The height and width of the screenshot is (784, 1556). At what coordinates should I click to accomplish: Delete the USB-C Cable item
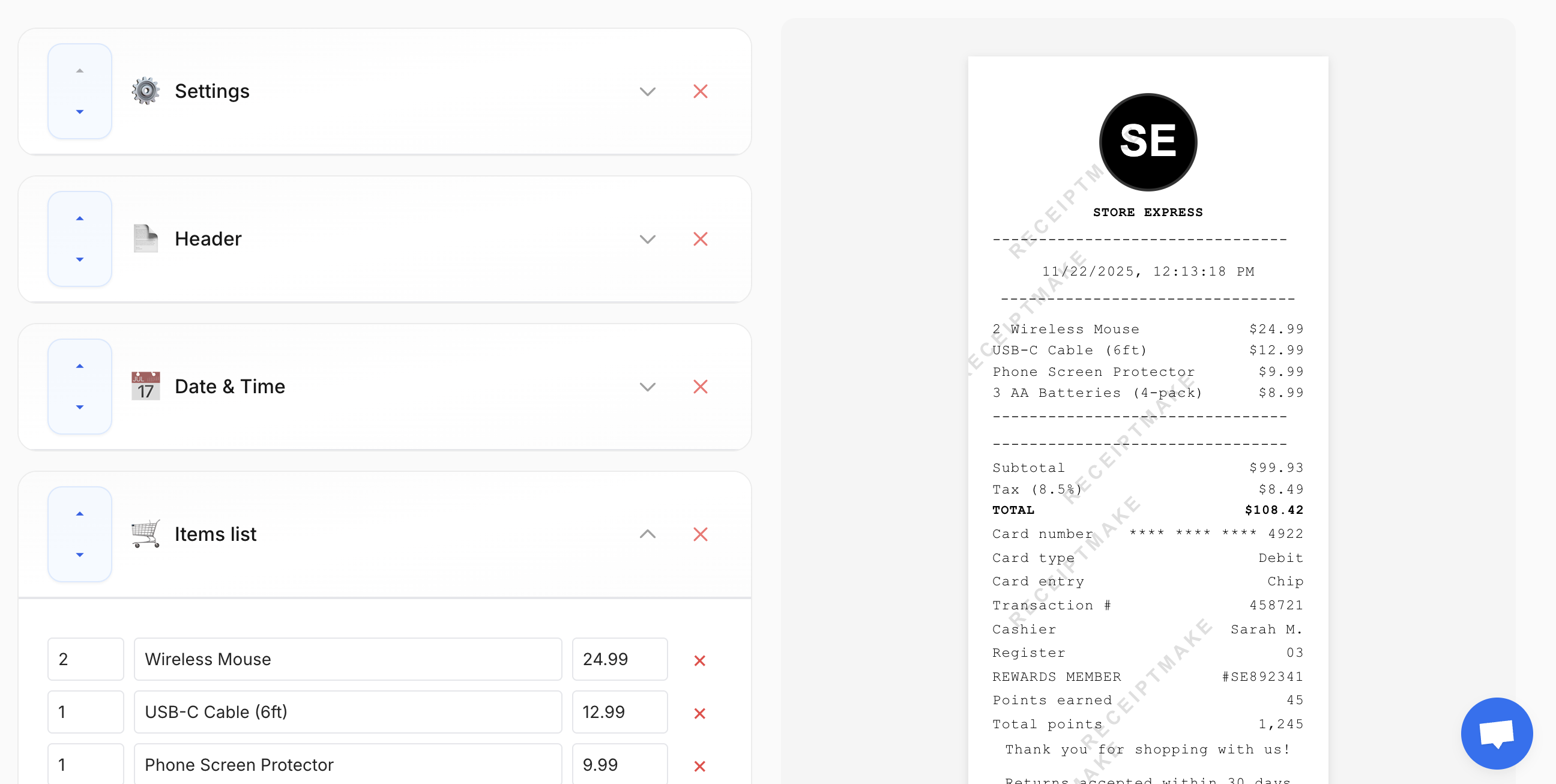tap(699, 713)
